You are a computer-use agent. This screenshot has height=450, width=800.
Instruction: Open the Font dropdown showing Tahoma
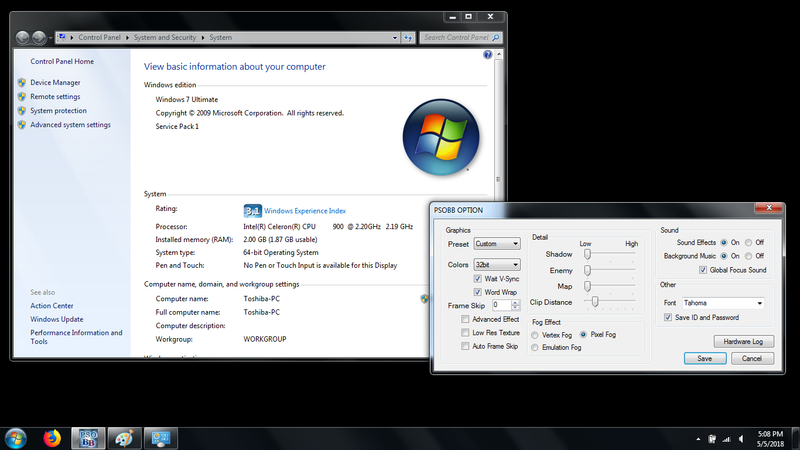723,303
